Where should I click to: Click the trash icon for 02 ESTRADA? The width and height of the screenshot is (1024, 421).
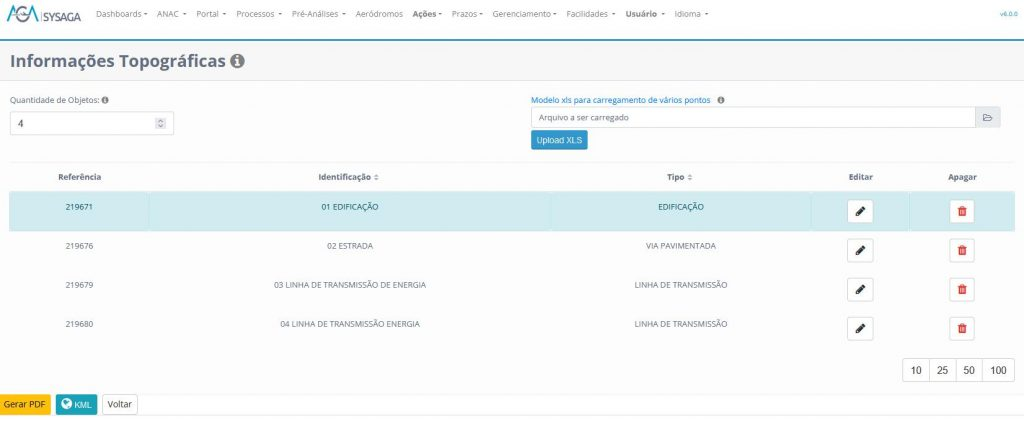coord(962,250)
